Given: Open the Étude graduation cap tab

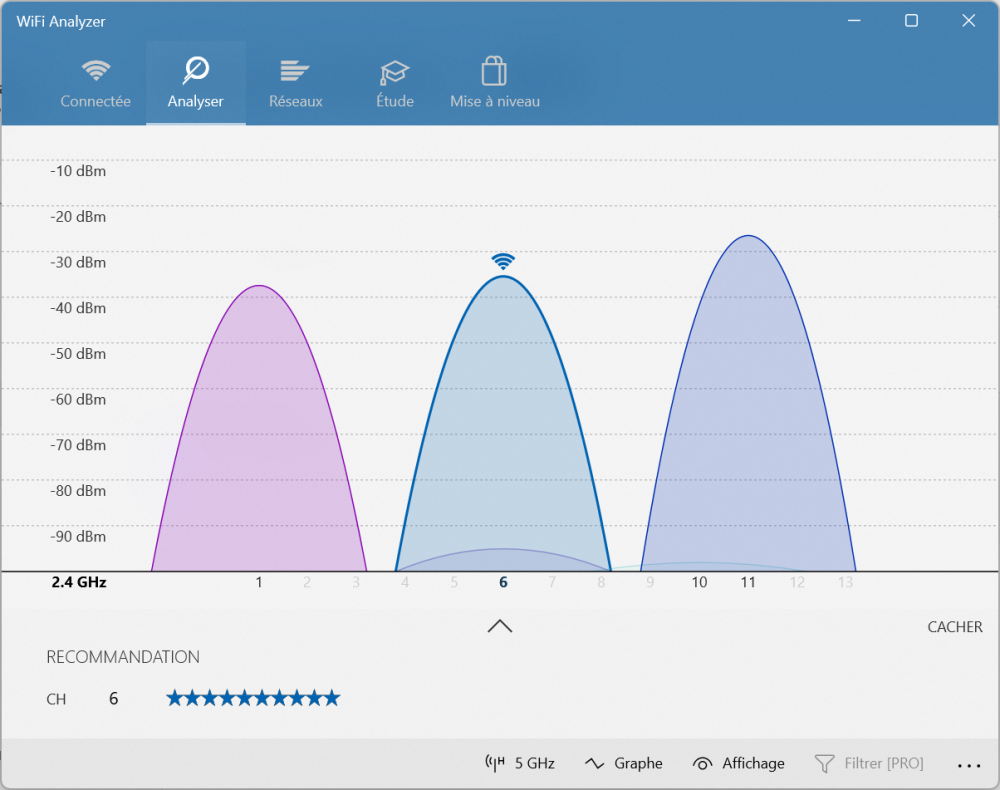Looking at the screenshot, I should tap(394, 82).
